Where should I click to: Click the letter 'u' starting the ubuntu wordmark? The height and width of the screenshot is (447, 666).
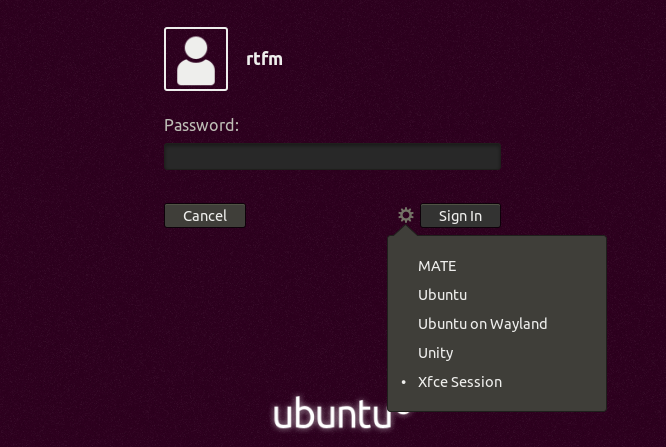[x=283, y=415]
